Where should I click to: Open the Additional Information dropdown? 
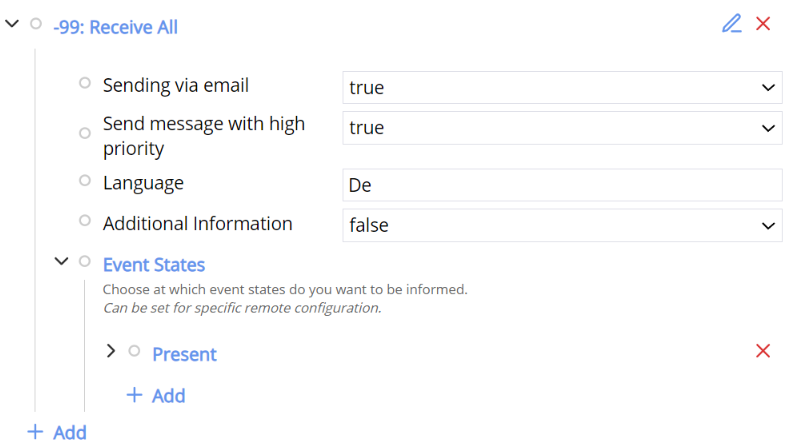click(x=767, y=225)
